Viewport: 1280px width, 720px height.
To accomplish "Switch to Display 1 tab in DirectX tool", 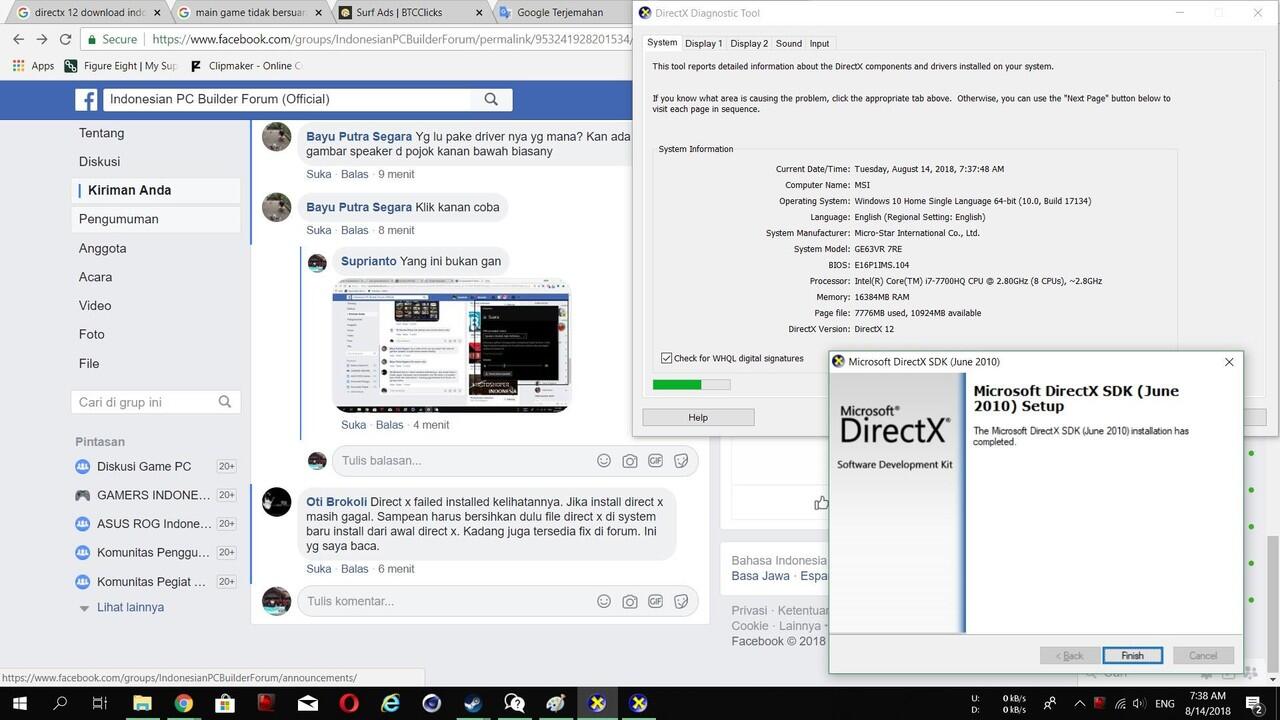I will pos(703,44).
